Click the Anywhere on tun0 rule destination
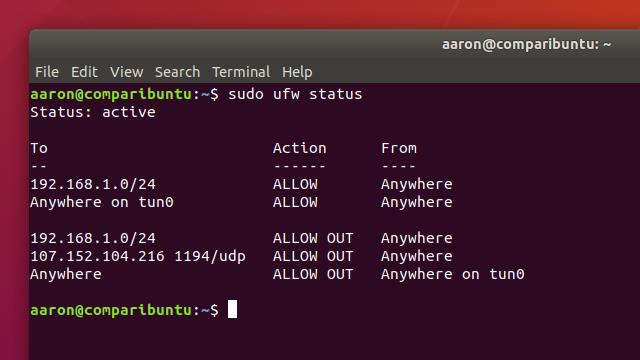Image resolution: width=640 pixels, height=360 pixels. 102,202
